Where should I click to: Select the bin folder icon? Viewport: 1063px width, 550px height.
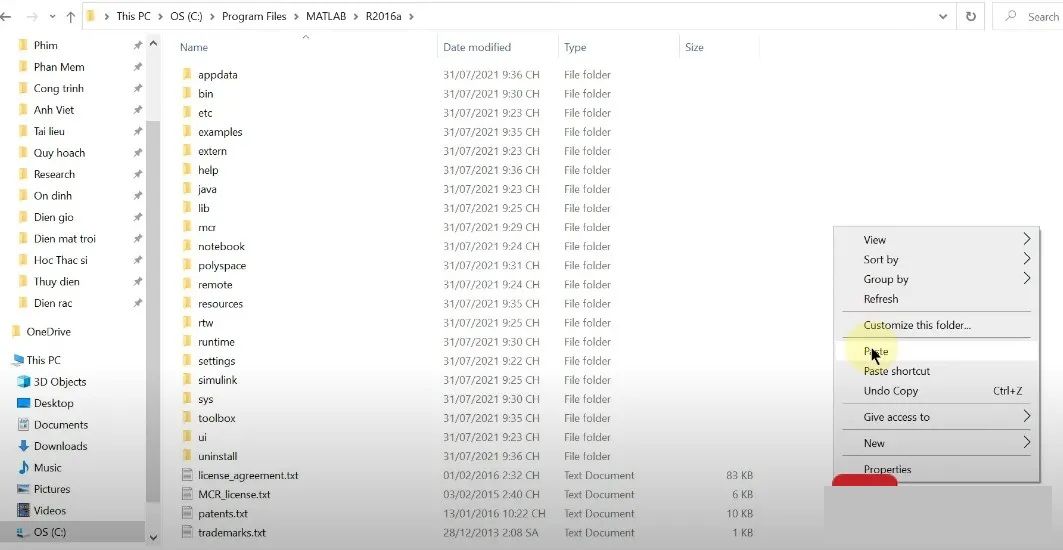coord(187,94)
